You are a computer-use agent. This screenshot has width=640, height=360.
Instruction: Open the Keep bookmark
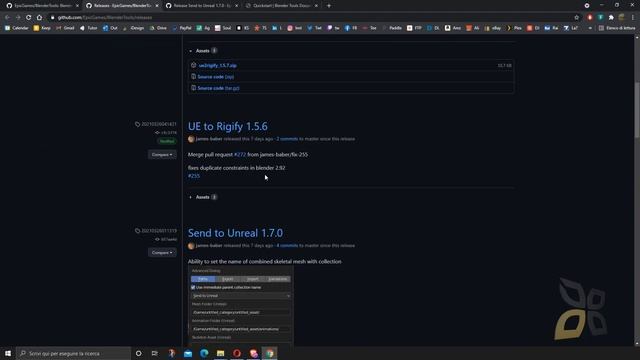point(42,28)
